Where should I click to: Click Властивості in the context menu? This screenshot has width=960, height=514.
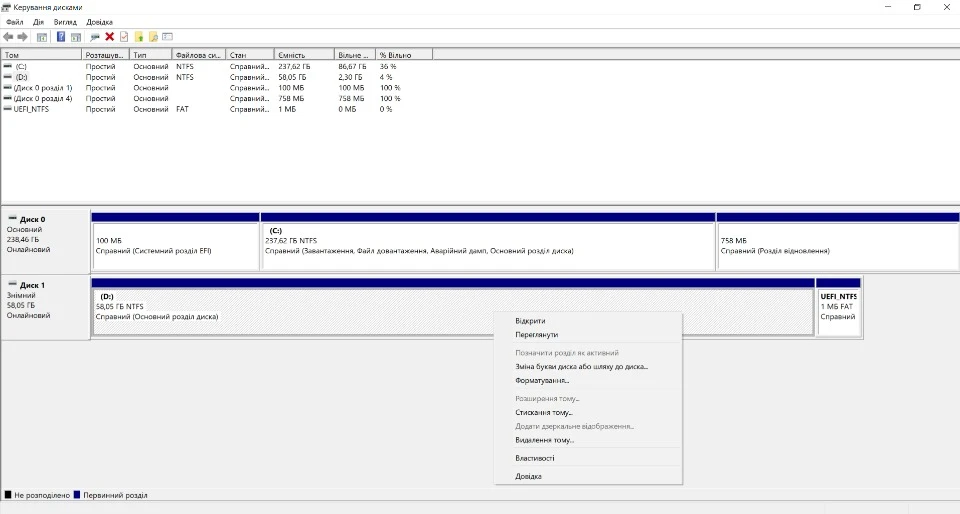pos(534,458)
